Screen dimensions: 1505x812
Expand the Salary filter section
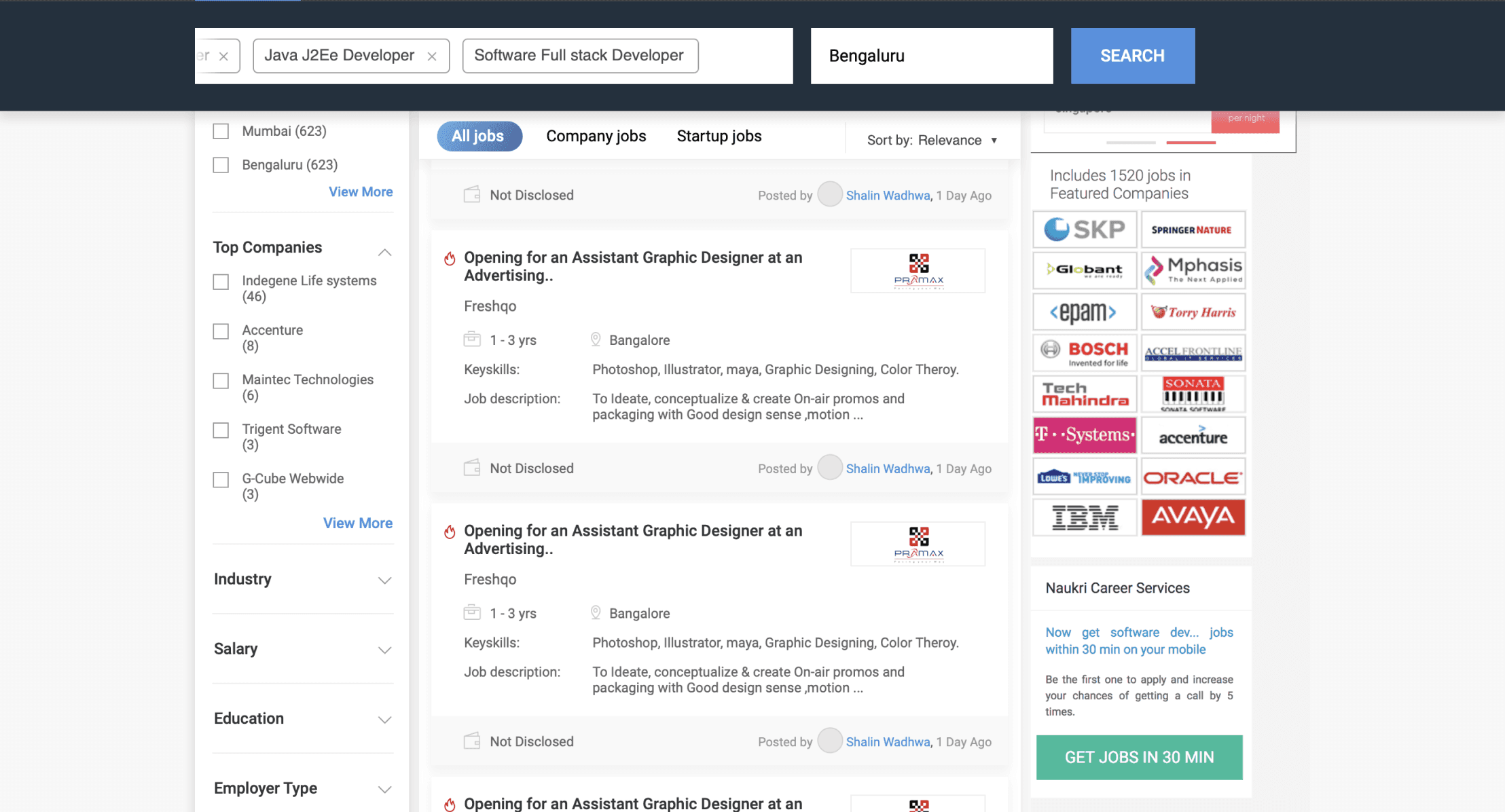click(x=384, y=650)
